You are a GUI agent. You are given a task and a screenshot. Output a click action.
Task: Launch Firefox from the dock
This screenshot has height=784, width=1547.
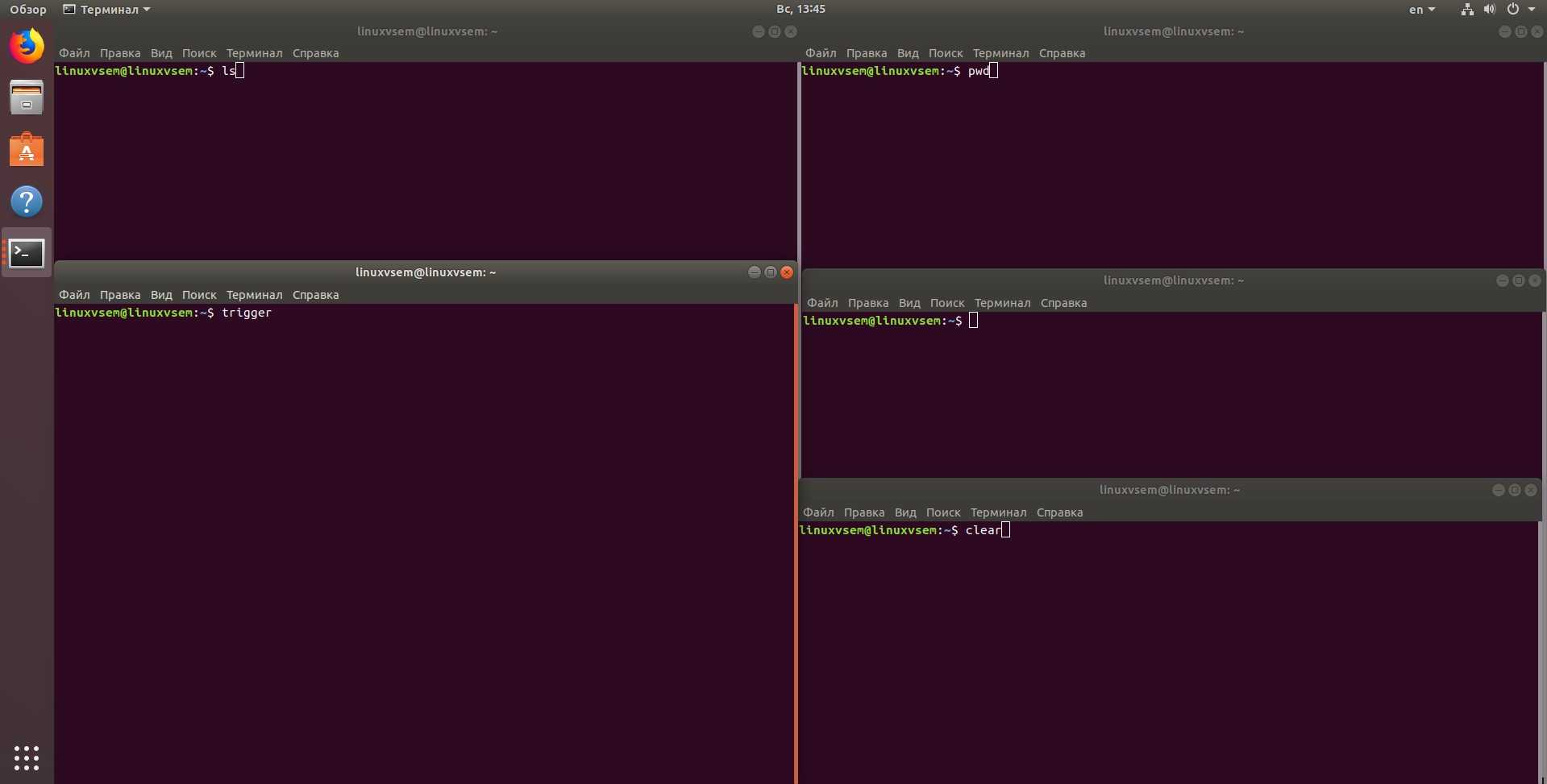click(27, 46)
